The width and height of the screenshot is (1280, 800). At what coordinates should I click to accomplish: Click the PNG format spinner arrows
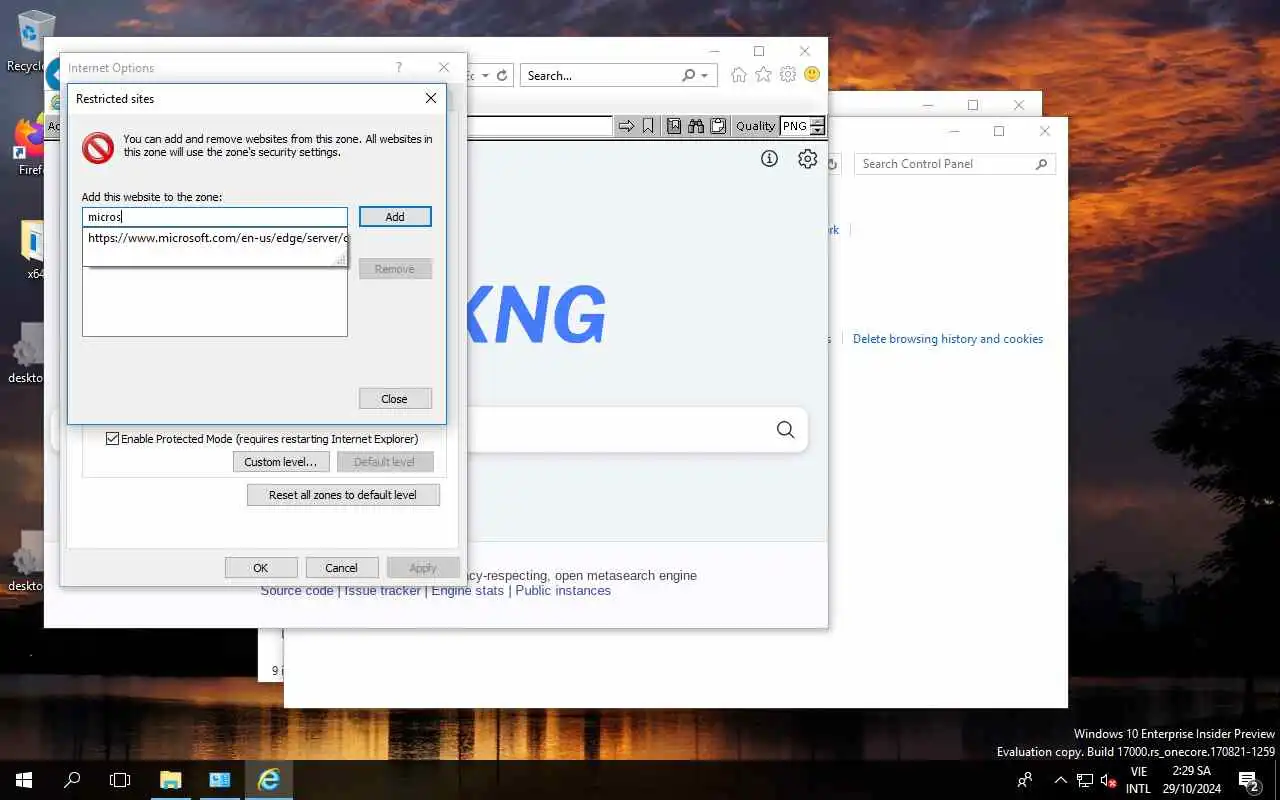[818, 126]
